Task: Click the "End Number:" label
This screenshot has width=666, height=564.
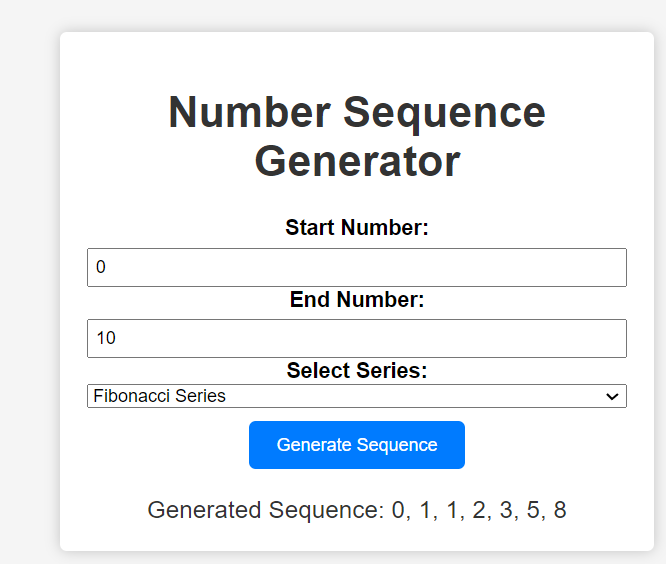Action: 356,299
